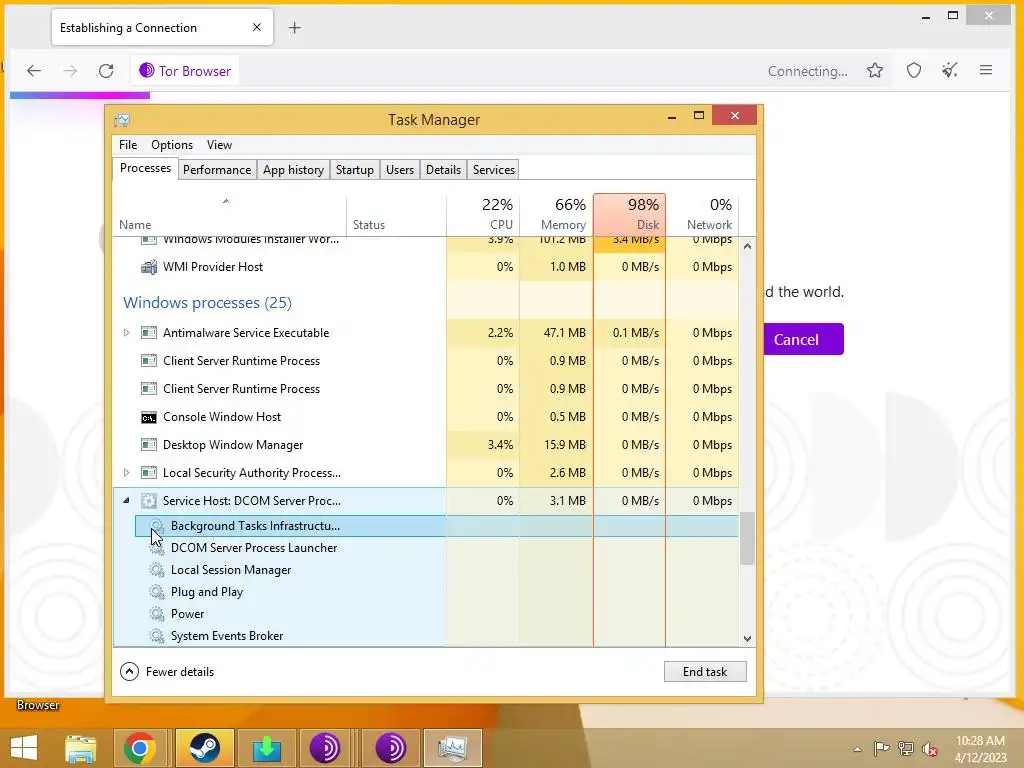The width and height of the screenshot is (1024, 768).
Task: Open the browser hamburger menu
Action: [x=986, y=70]
